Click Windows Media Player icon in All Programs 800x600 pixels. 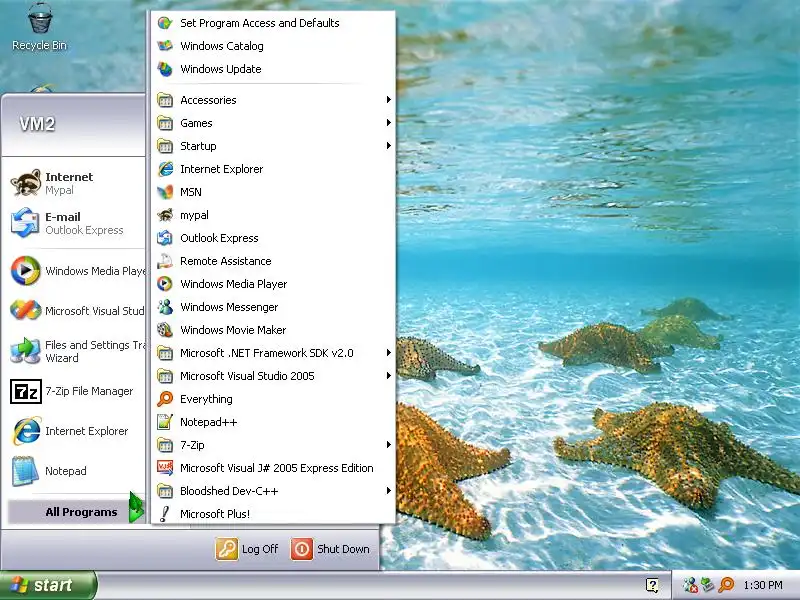coord(165,284)
